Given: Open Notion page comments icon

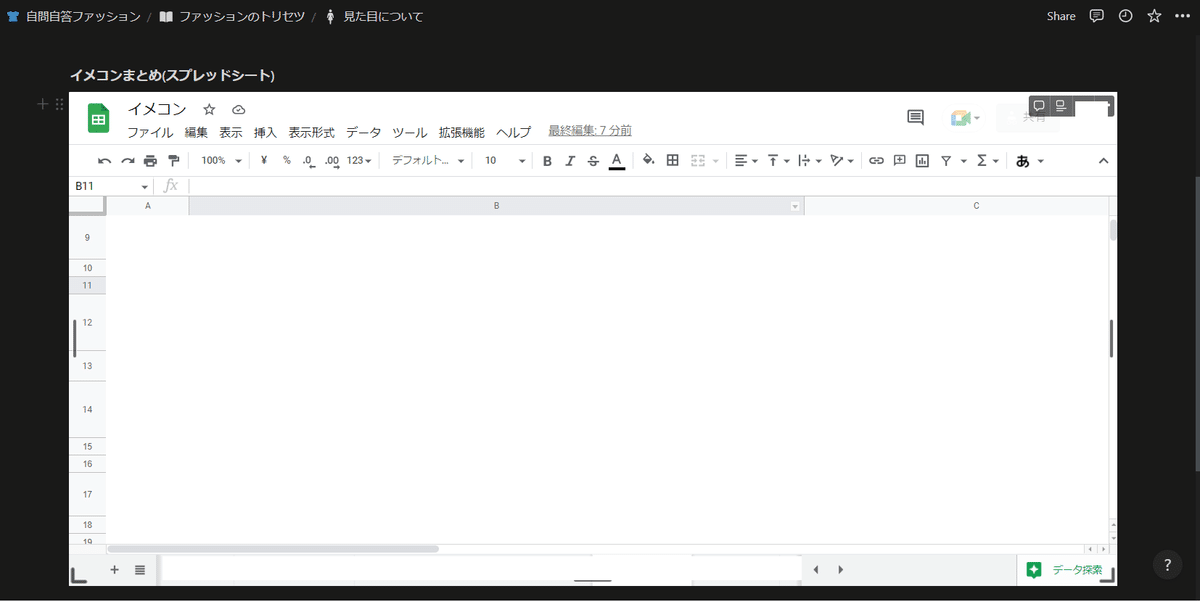Looking at the screenshot, I should click(x=1097, y=16).
